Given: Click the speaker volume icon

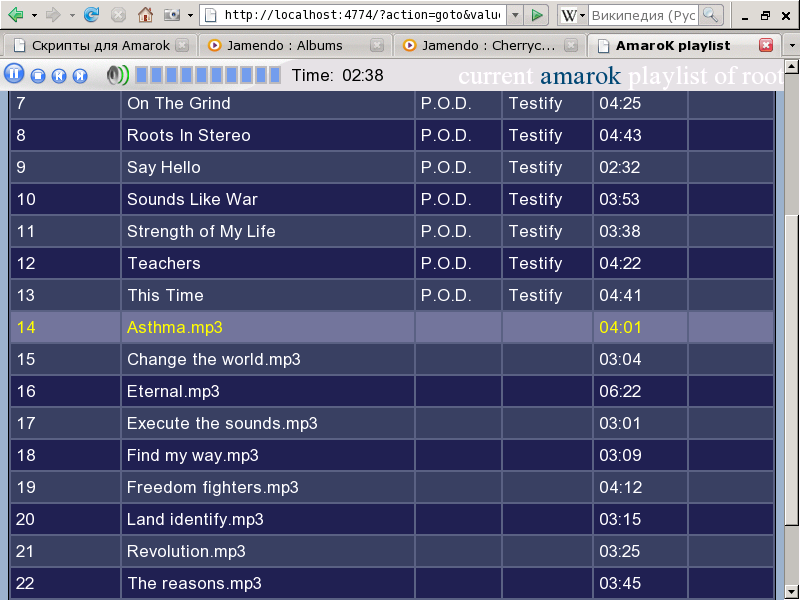Looking at the screenshot, I should pos(118,76).
